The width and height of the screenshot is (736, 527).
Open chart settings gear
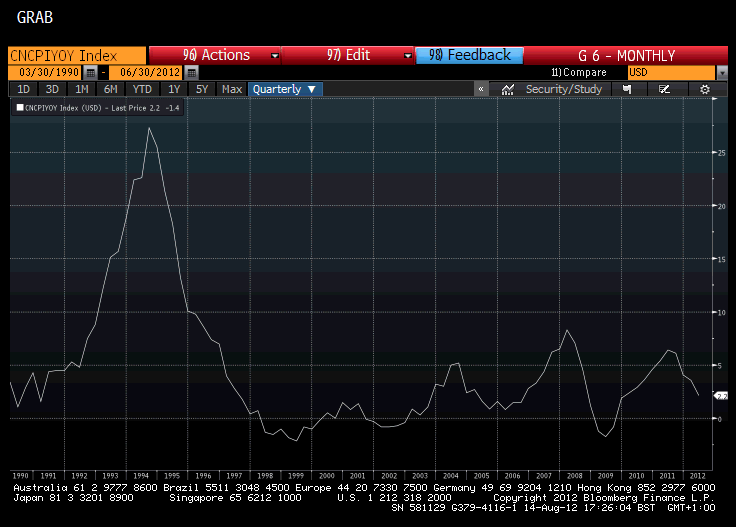[705, 89]
